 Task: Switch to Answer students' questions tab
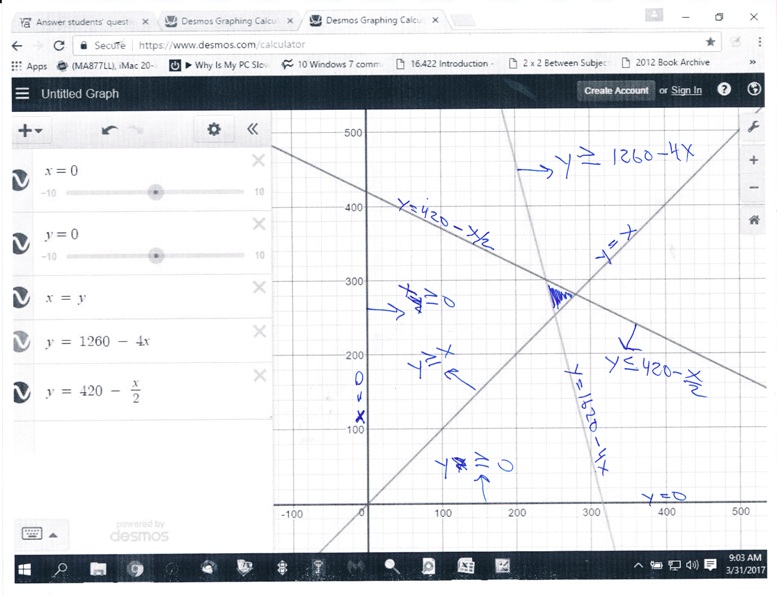click(84, 22)
